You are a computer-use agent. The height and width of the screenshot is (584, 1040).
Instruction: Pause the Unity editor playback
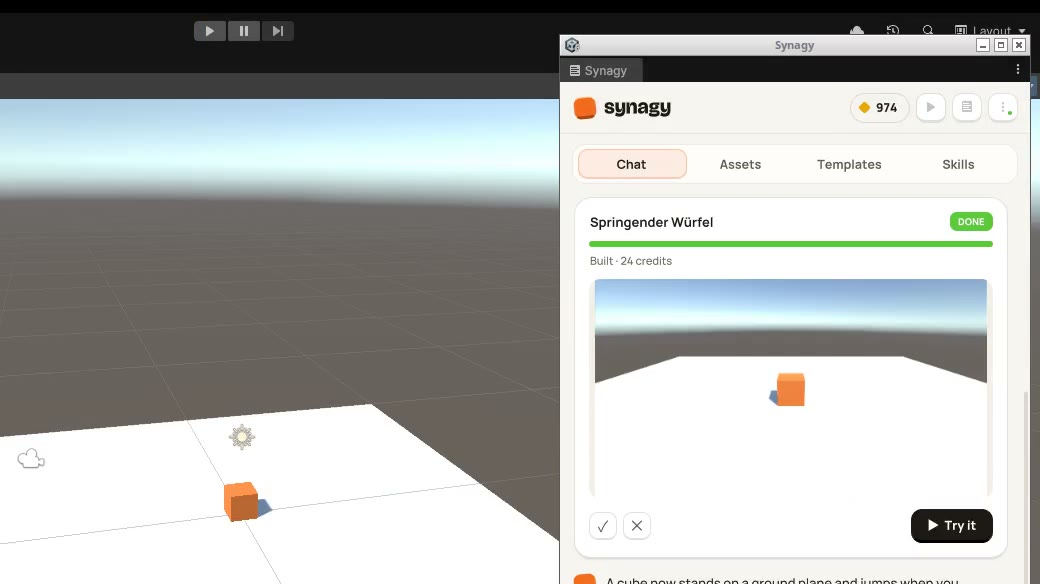click(244, 31)
